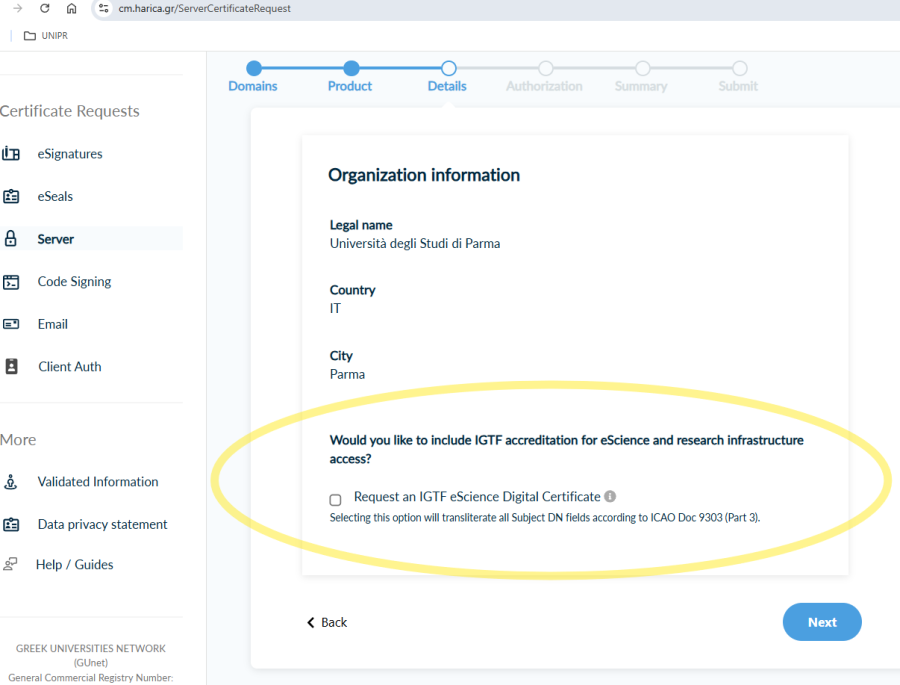Click the Validated Information stamp icon

(11, 482)
